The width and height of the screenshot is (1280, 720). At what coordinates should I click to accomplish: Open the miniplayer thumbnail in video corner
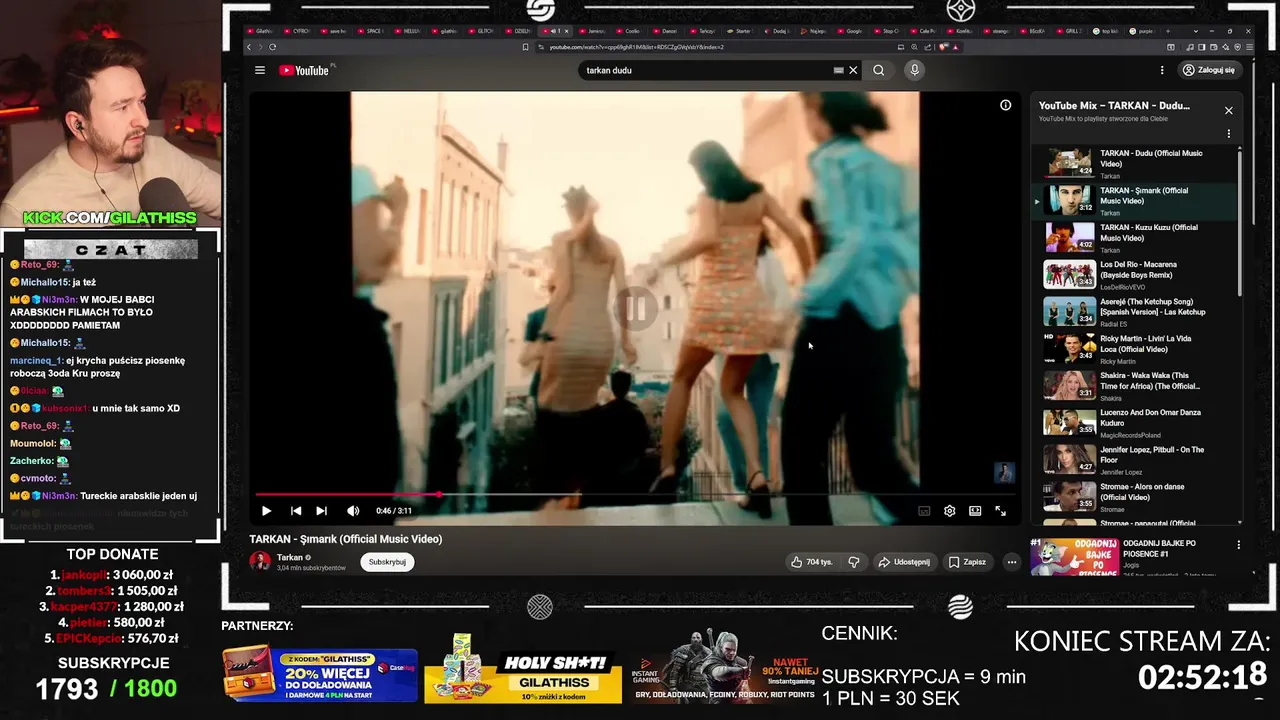point(1004,472)
